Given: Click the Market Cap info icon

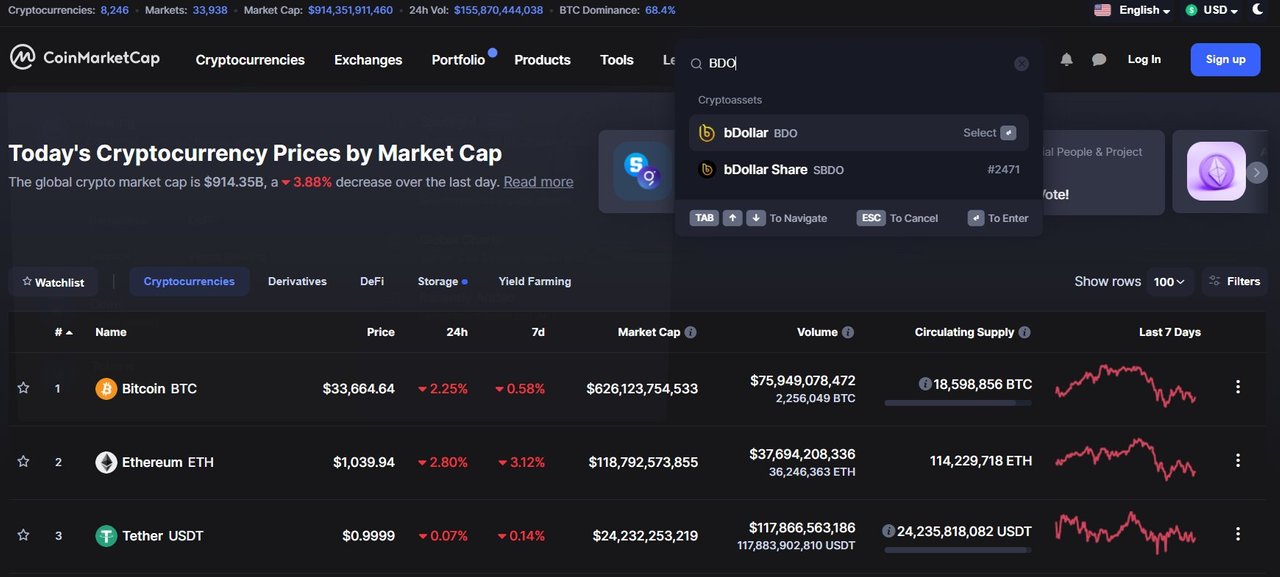Looking at the screenshot, I should pos(691,332).
